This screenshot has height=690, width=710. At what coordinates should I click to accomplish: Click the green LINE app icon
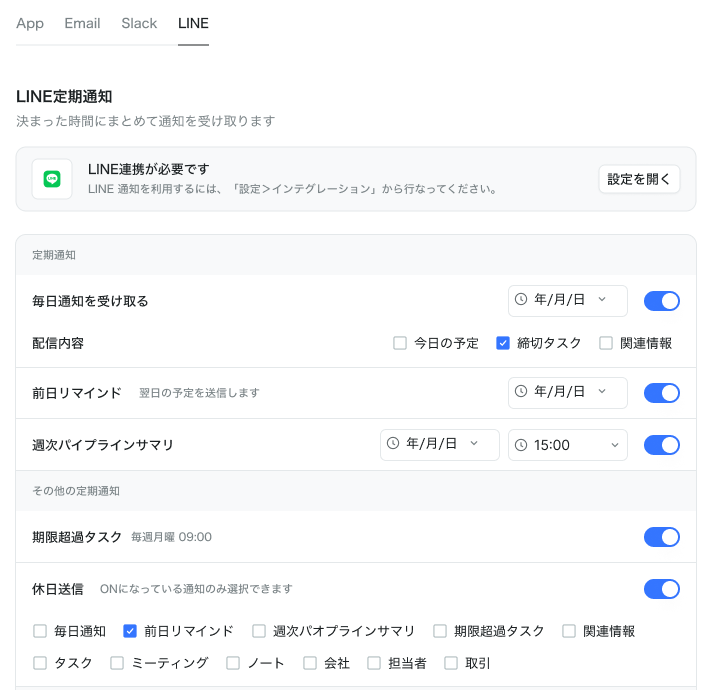pos(52,179)
